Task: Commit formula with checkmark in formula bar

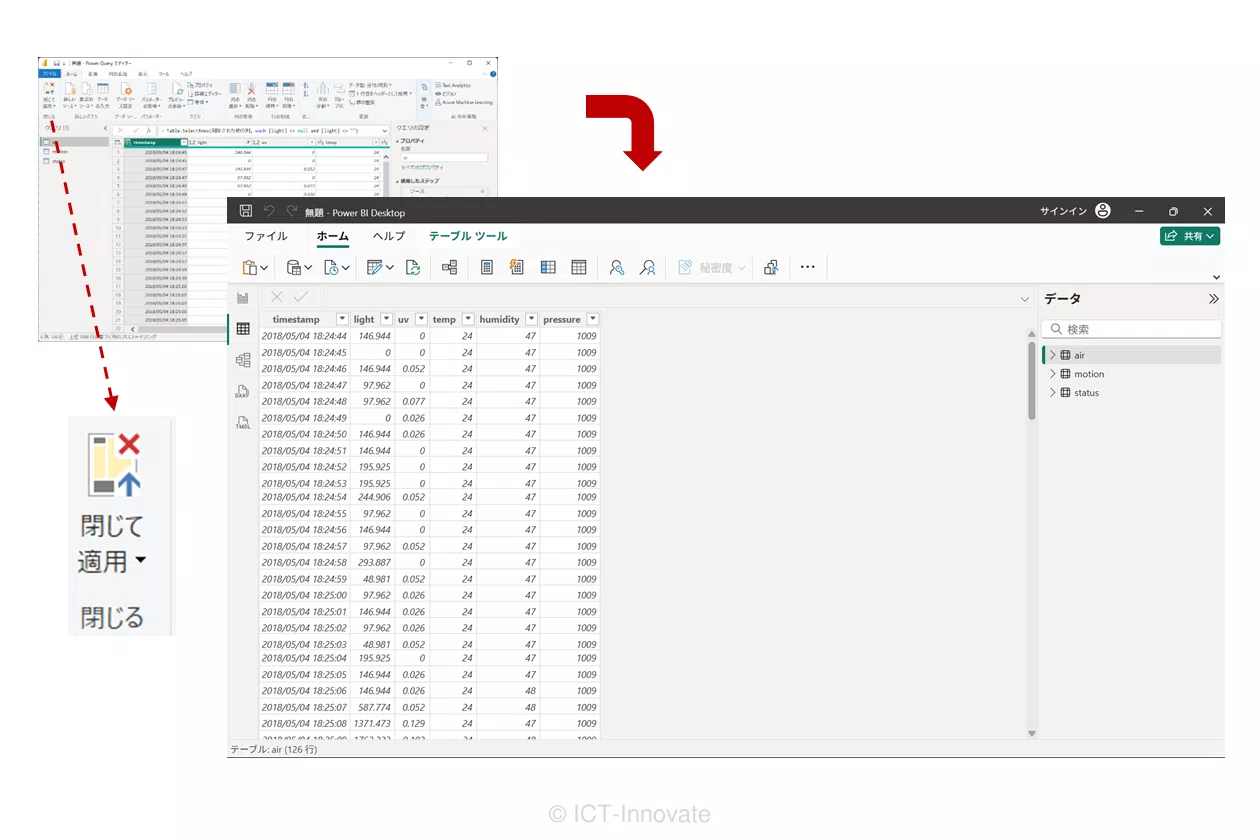Action: click(x=301, y=297)
